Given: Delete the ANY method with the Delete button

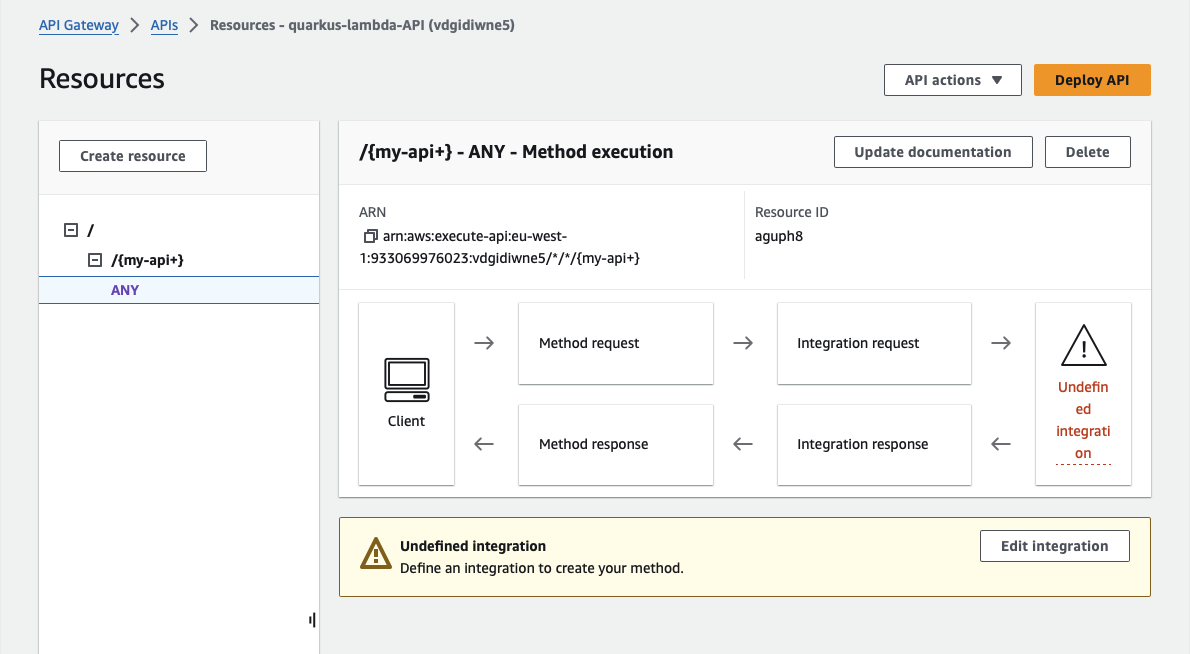Looking at the screenshot, I should 1087,152.
